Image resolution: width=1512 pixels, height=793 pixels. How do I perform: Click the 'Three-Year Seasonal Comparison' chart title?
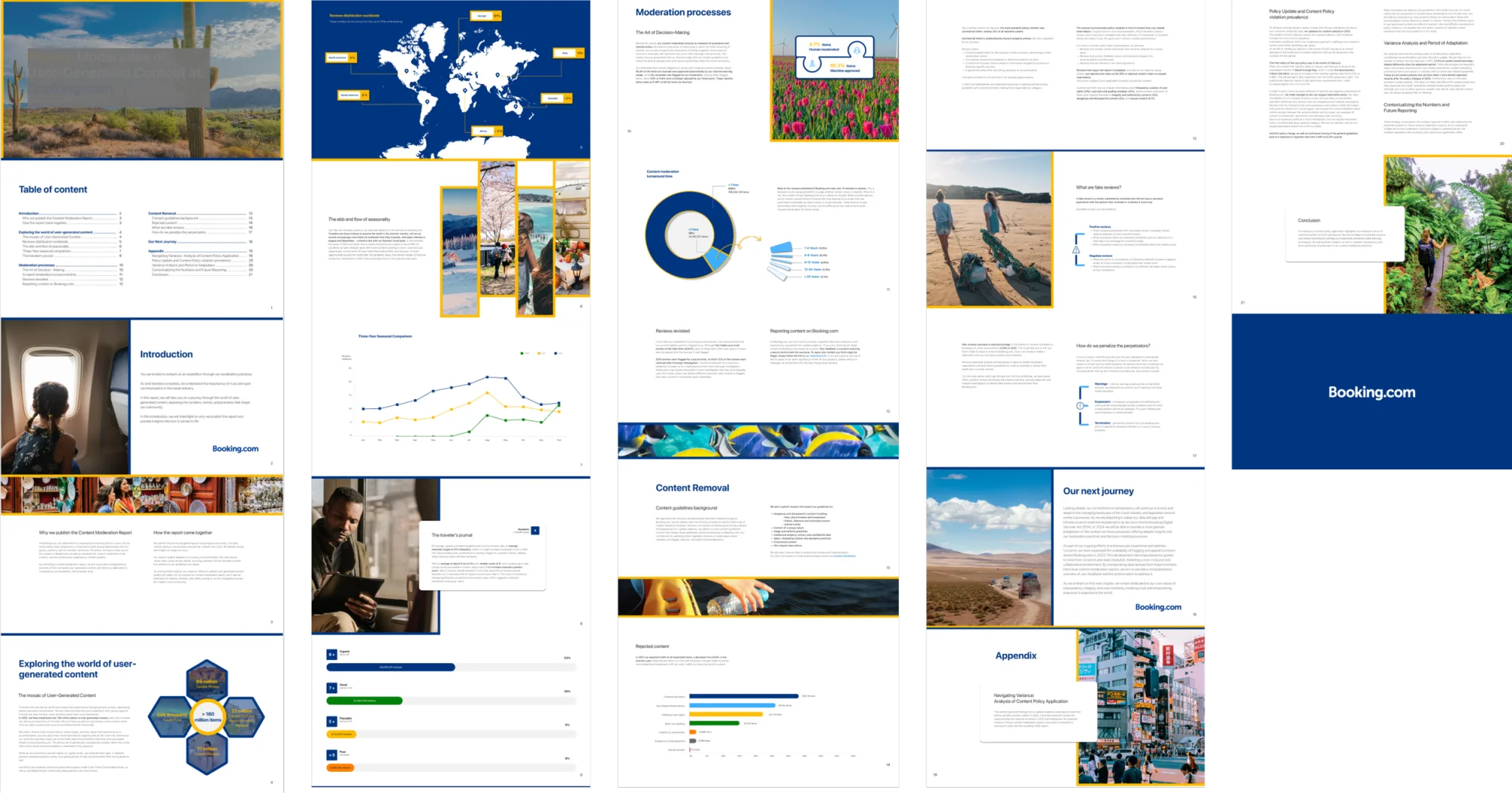click(x=385, y=336)
